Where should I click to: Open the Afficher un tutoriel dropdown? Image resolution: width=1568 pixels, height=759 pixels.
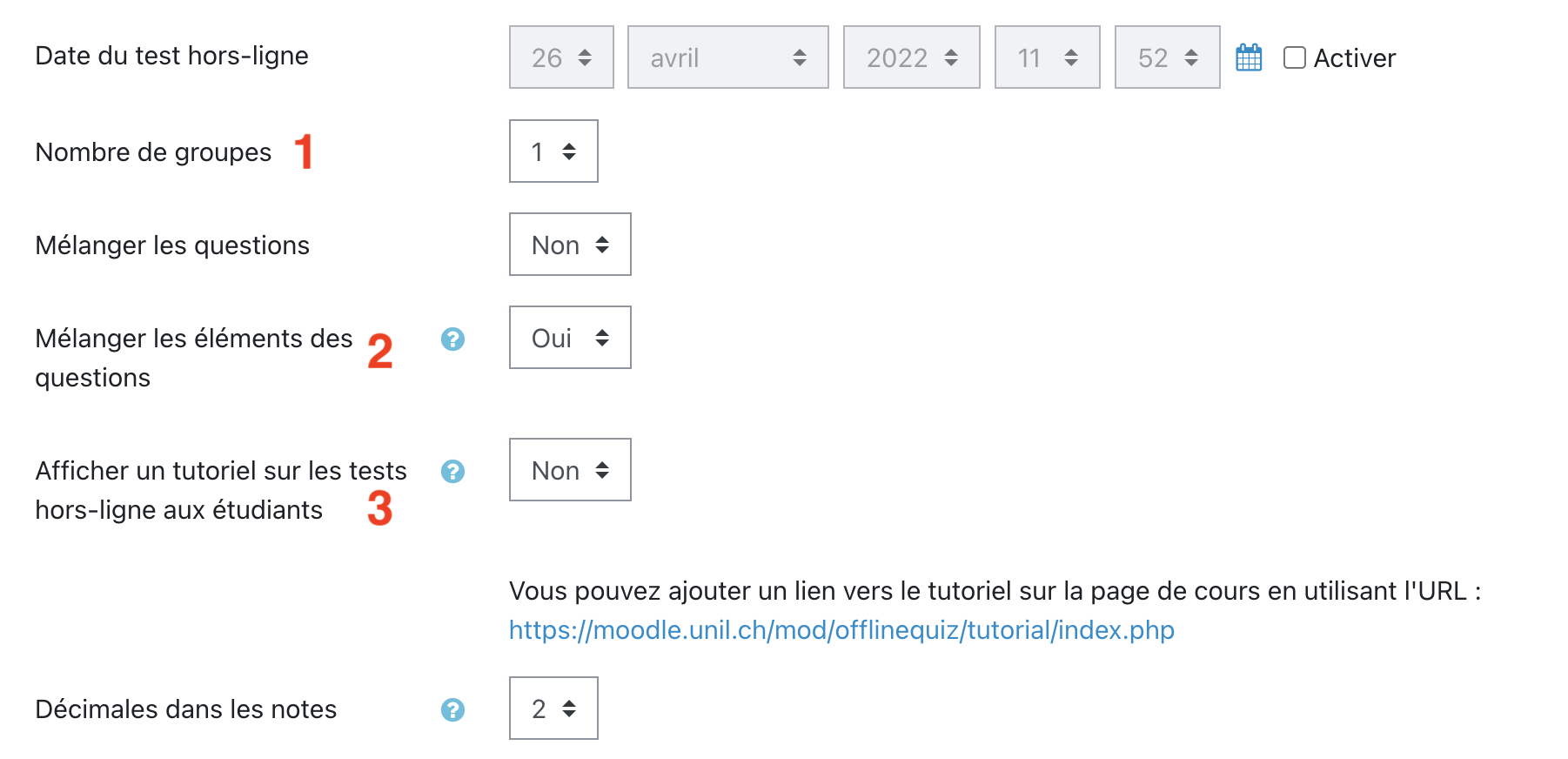[570, 470]
